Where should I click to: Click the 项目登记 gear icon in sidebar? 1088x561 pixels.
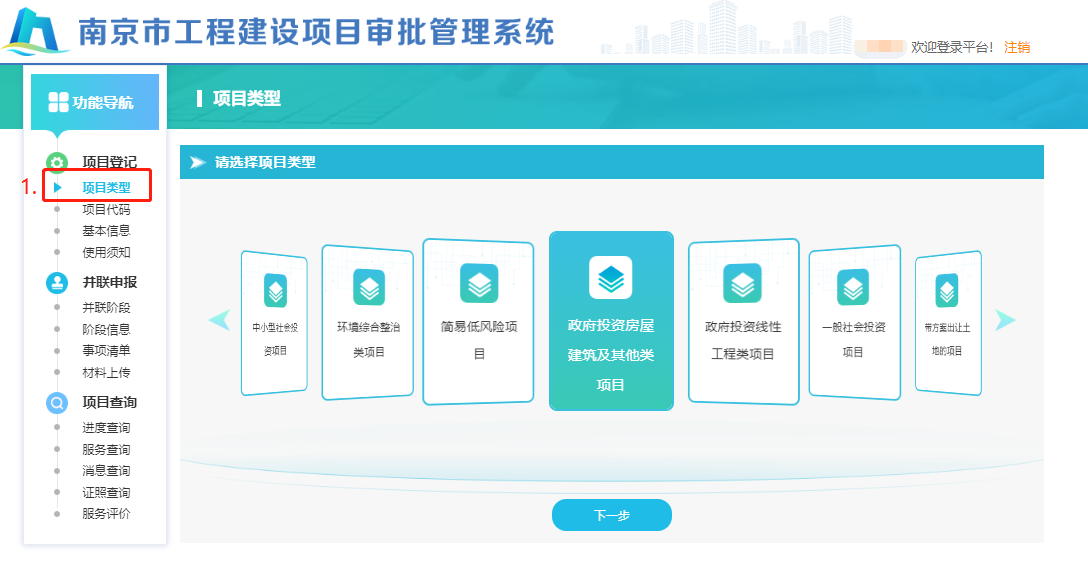point(57,162)
